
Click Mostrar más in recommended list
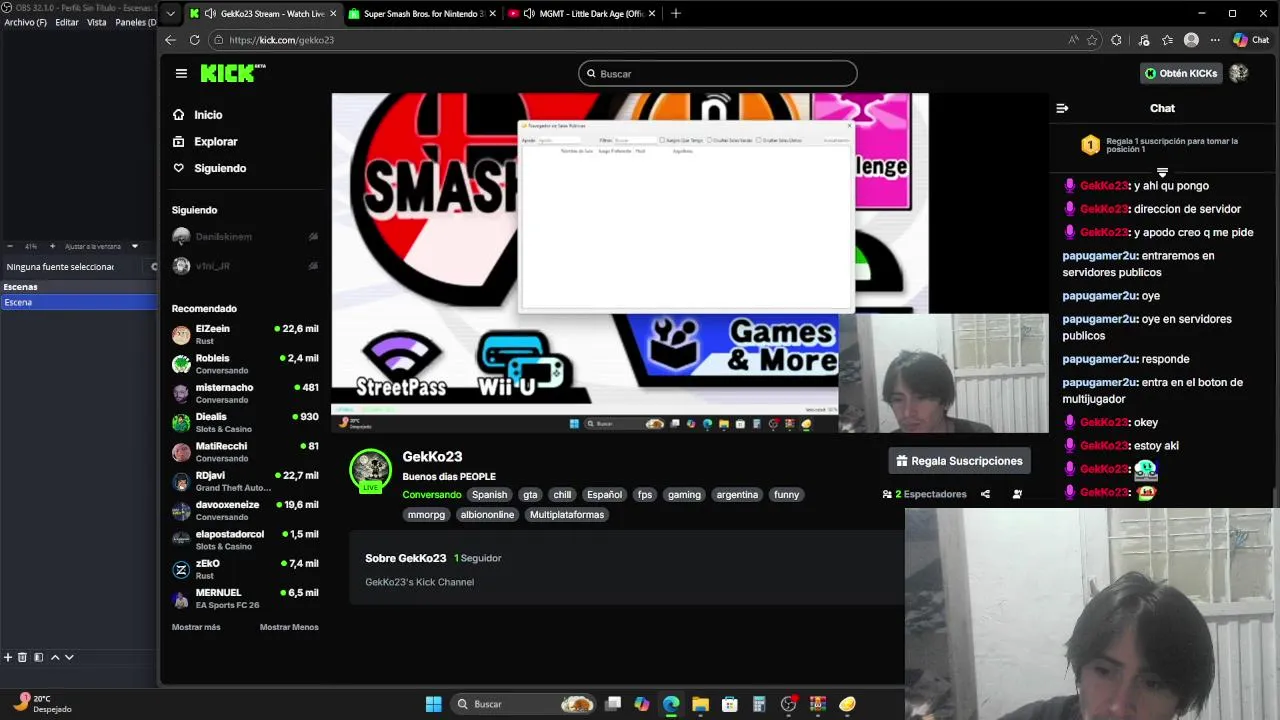click(x=196, y=627)
